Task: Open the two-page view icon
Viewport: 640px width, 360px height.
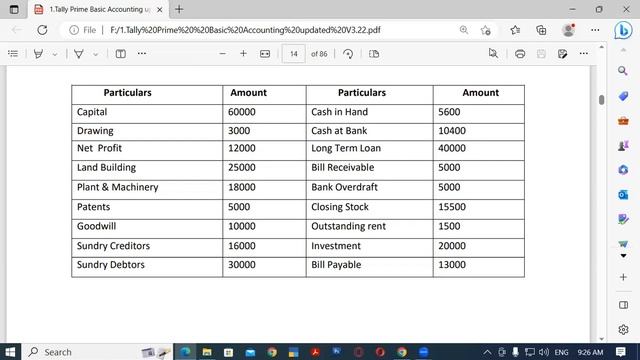Action: point(374,53)
